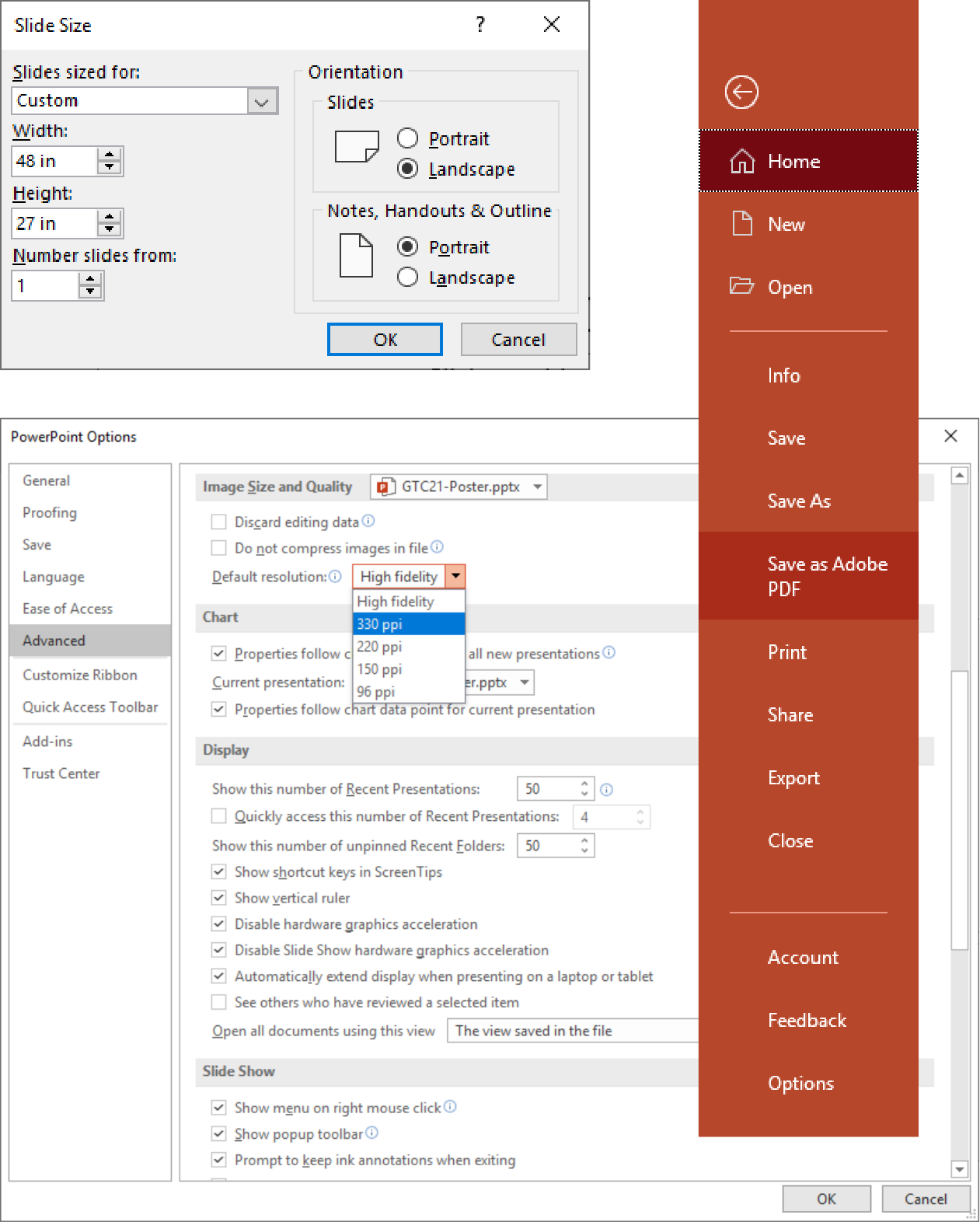The image size is (980, 1222).
Task: Click the Home house icon
Action: pyautogui.click(x=742, y=161)
